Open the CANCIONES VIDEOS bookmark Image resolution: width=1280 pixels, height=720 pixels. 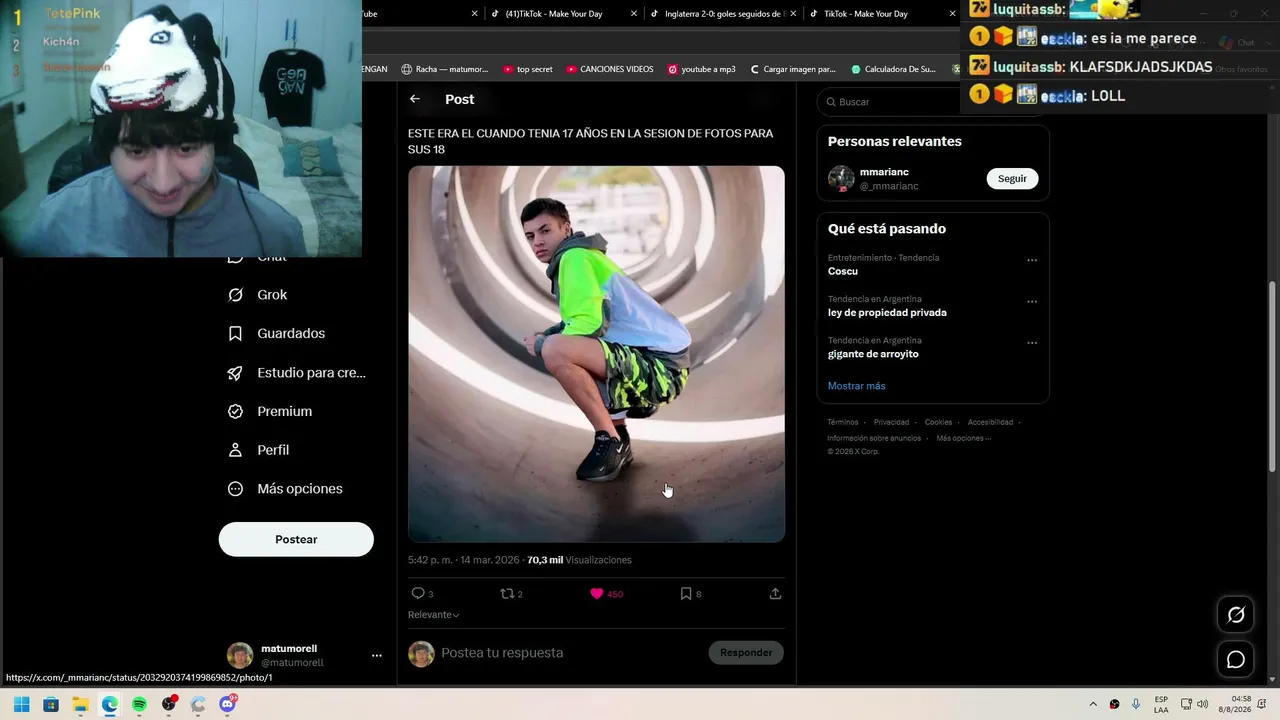tap(609, 69)
